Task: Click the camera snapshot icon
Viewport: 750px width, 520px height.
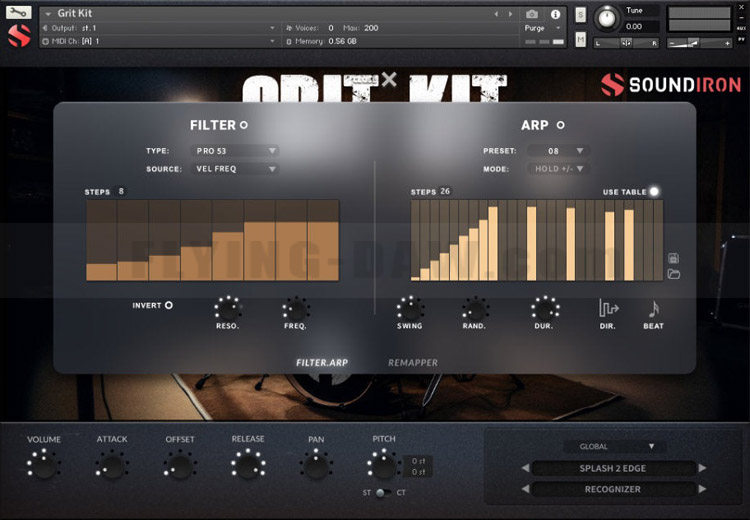Action: tap(532, 14)
